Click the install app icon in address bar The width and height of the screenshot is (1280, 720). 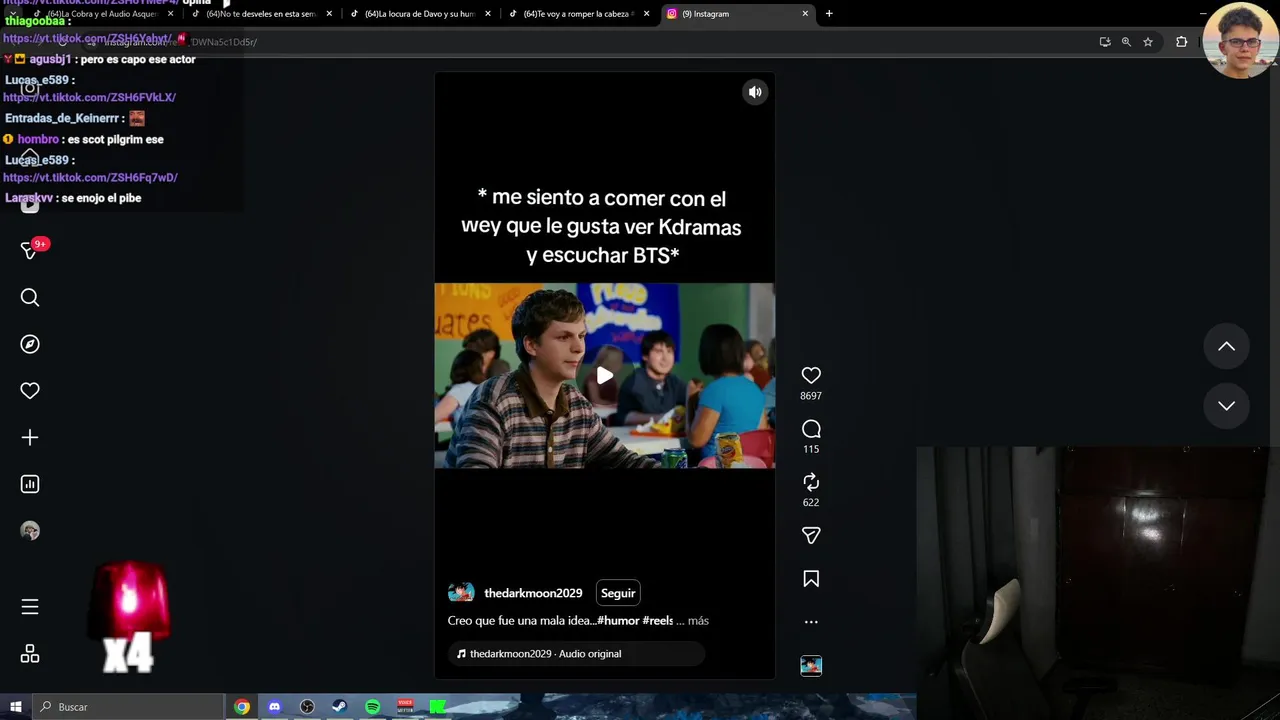click(x=1105, y=42)
